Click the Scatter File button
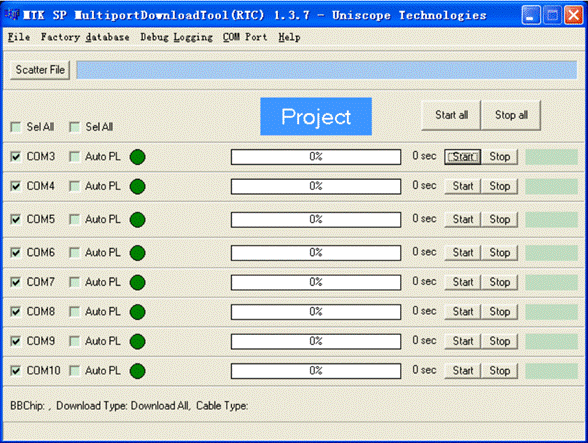The image size is (588, 443). [x=40, y=70]
